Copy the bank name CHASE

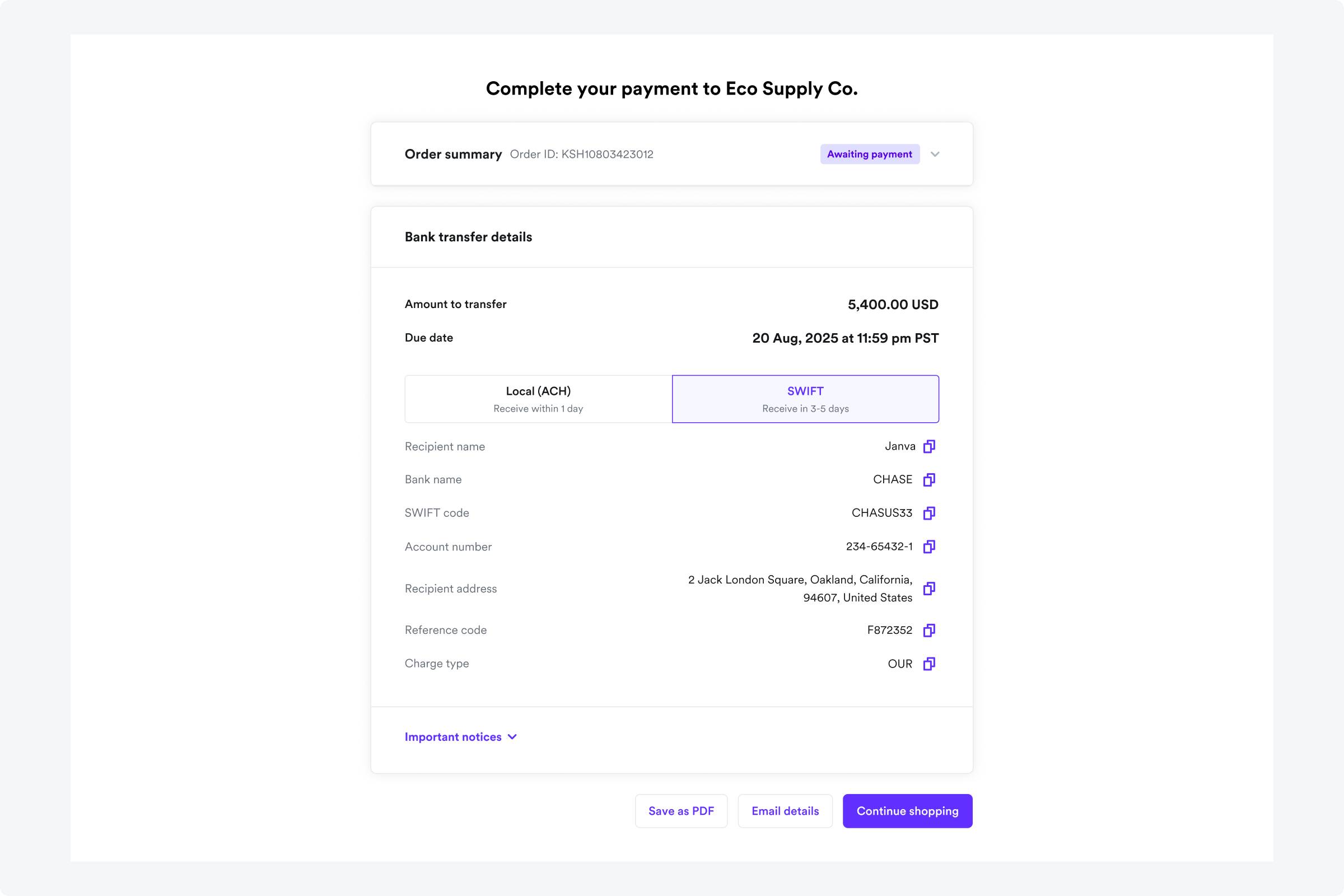(928, 479)
